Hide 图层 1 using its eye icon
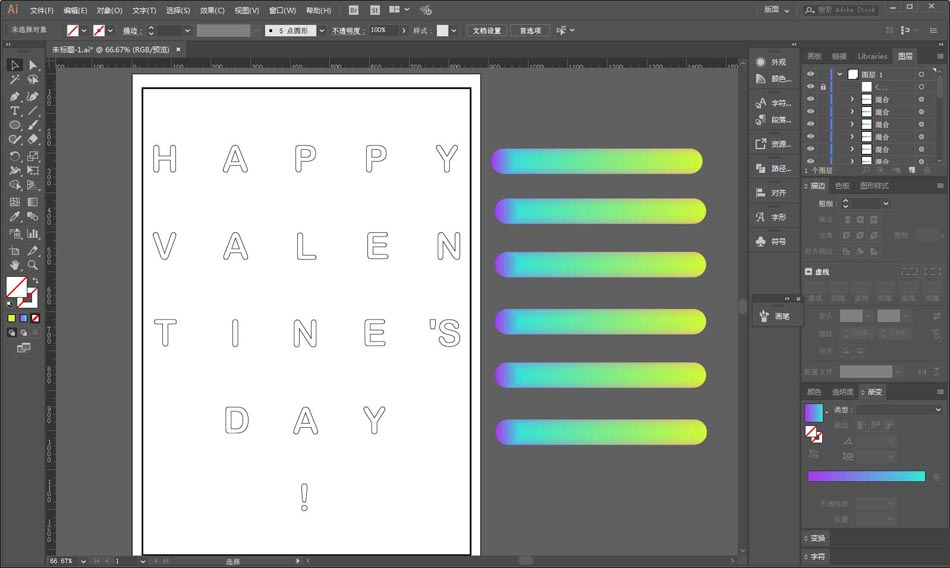Viewport: 950px width, 568px height. tap(811, 74)
